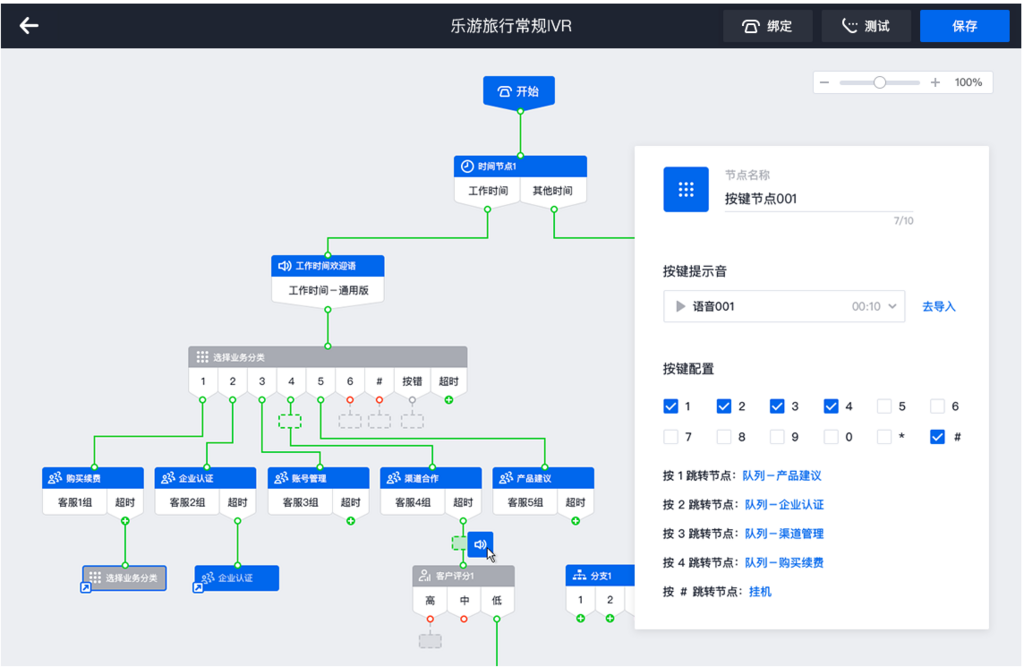
Task: Open the 测试 menu in the top bar
Action: pos(866,26)
